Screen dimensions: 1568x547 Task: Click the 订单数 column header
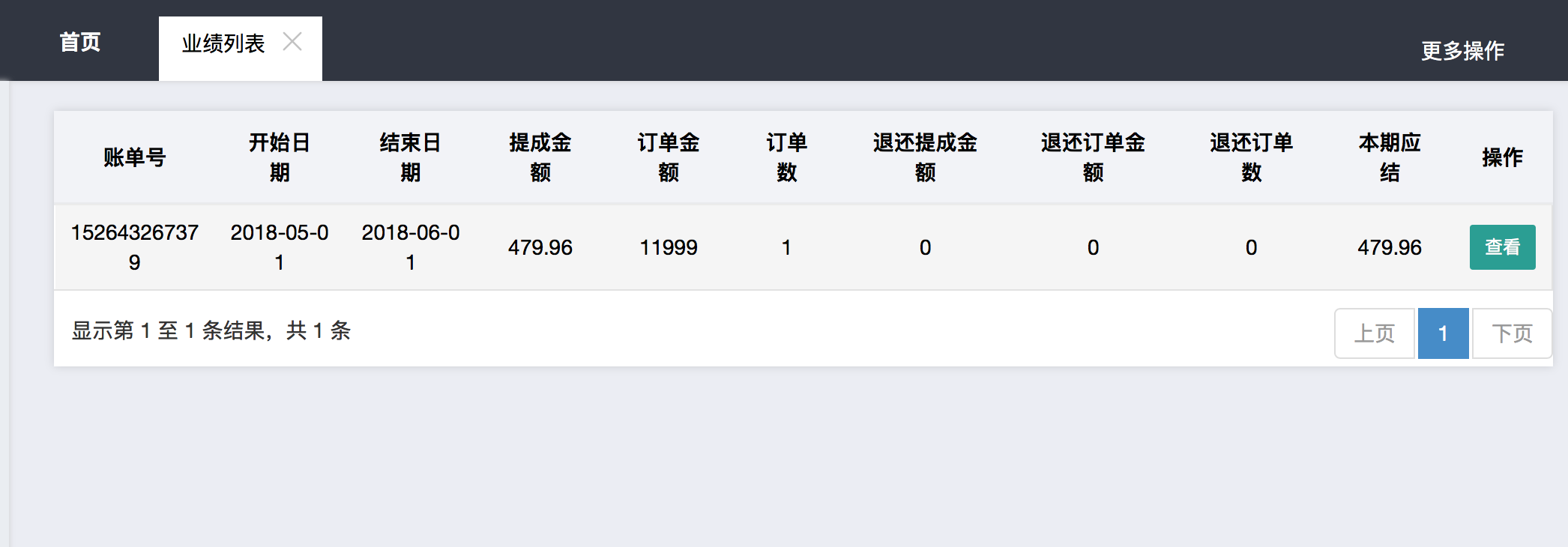pos(786,157)
